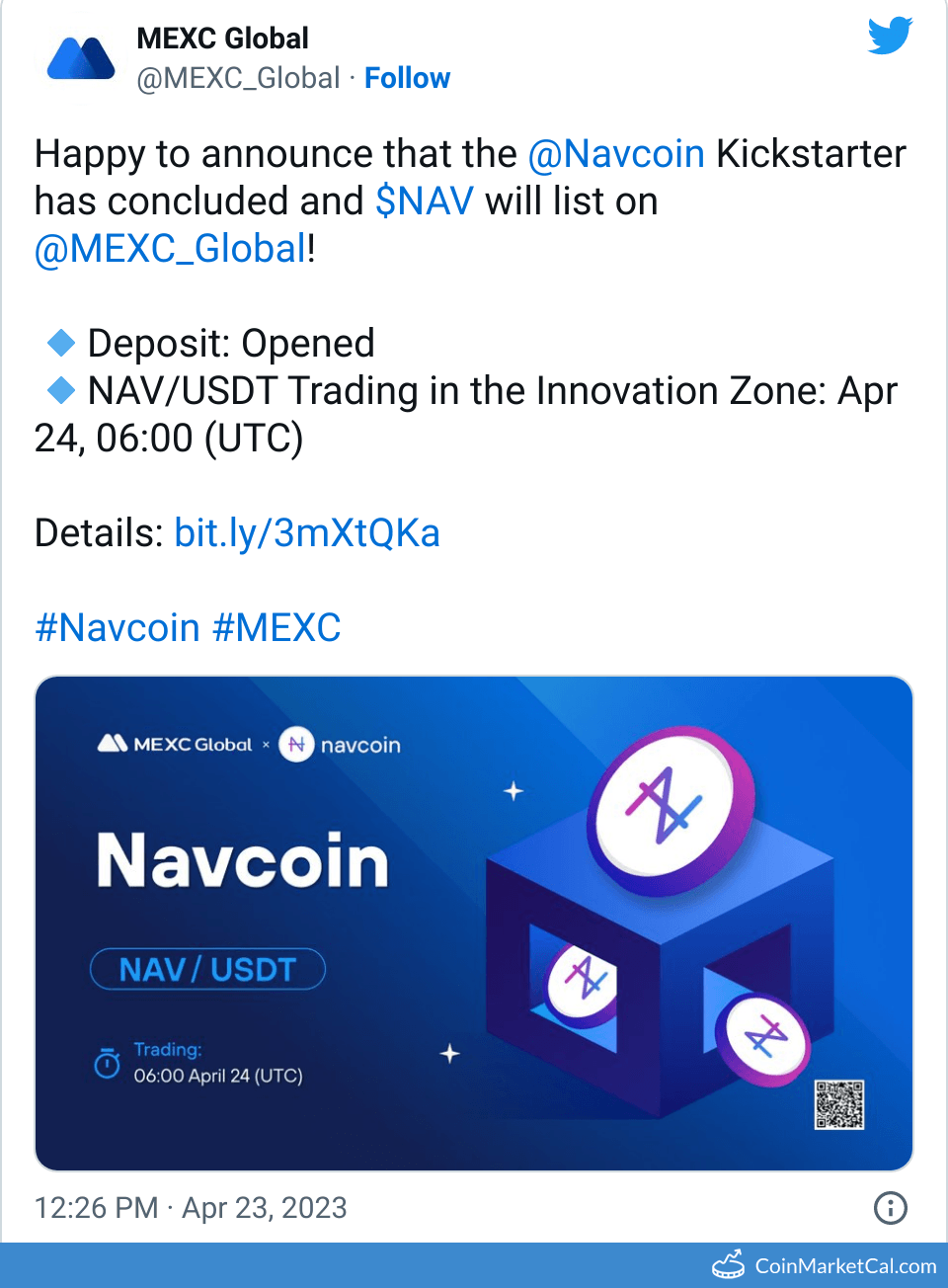
Task: Click the NAV / USDT pill in the banner
Action: [x=207, y=969]
